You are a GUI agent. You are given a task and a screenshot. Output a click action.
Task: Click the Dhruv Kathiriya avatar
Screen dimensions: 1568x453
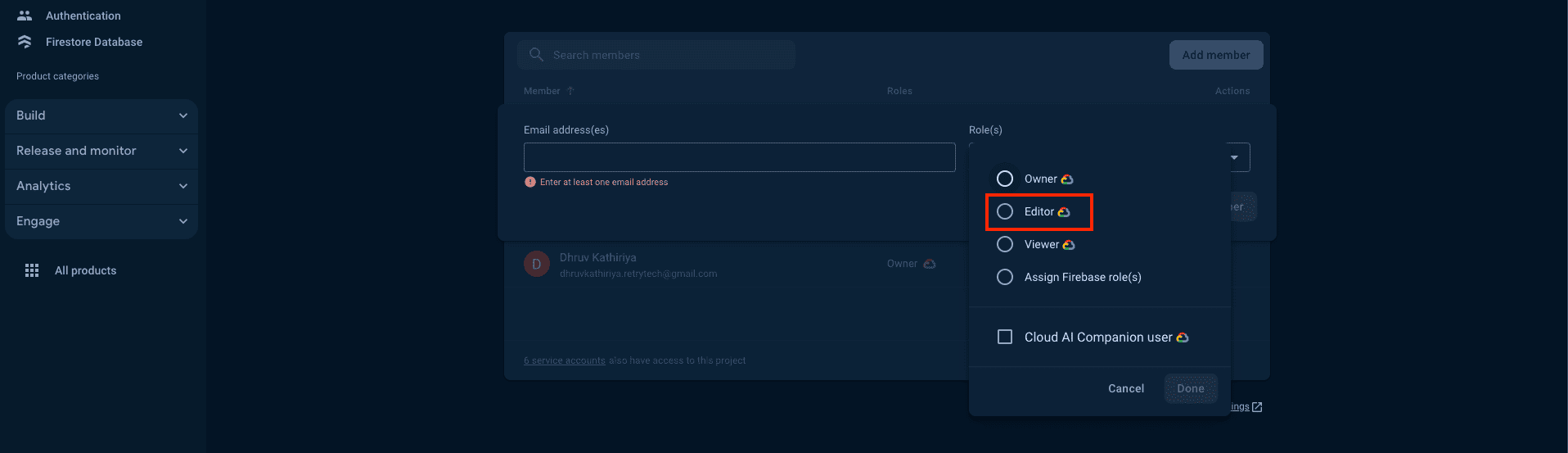(537, 264)
